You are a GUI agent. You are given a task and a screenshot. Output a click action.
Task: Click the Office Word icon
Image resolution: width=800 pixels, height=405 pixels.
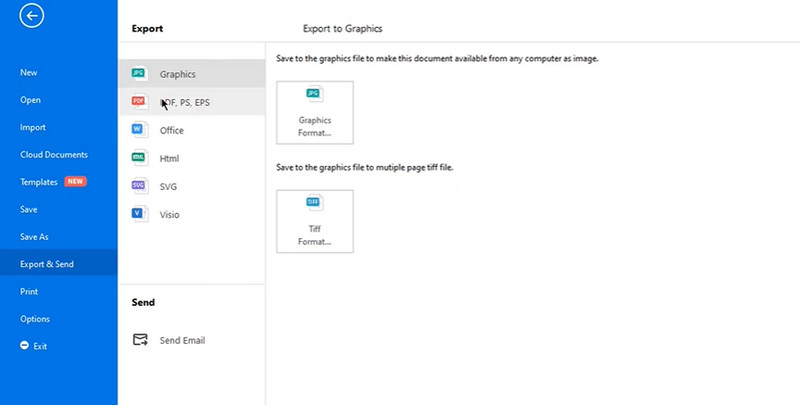(139, 130)
